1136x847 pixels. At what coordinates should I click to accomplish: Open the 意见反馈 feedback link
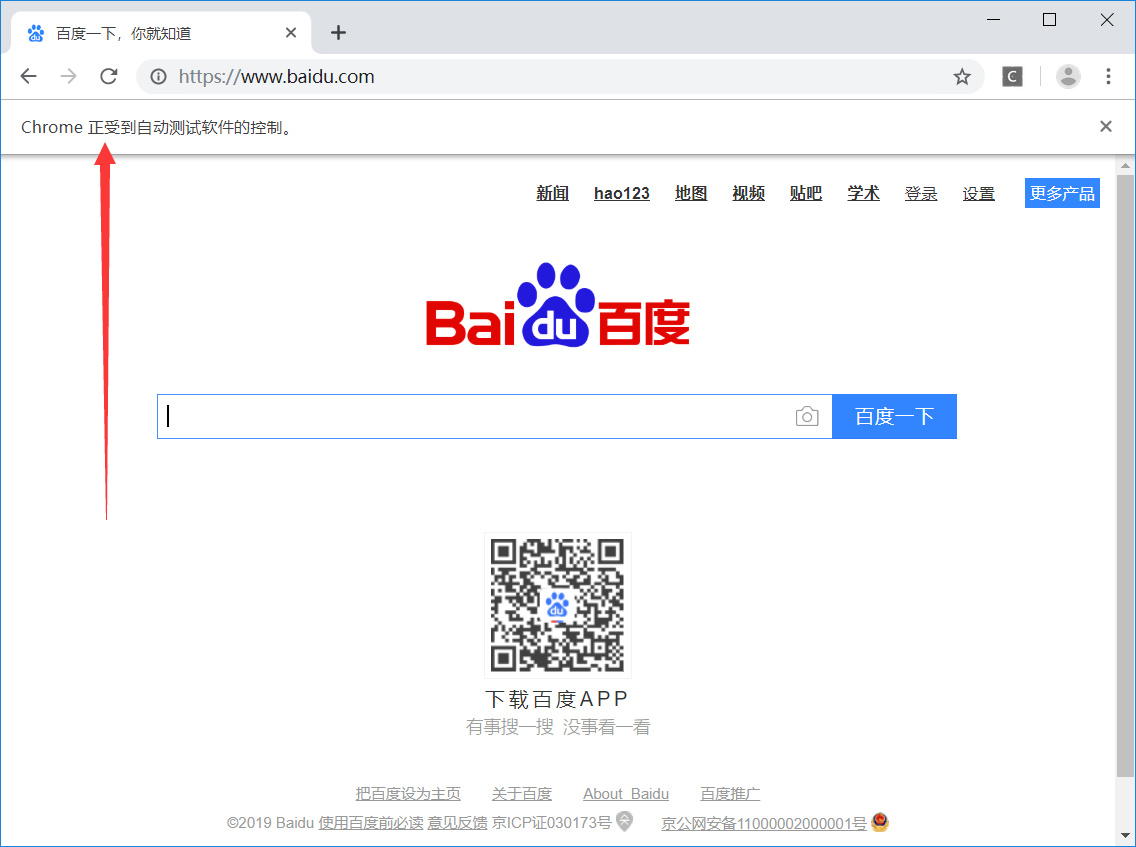[457, 823]
